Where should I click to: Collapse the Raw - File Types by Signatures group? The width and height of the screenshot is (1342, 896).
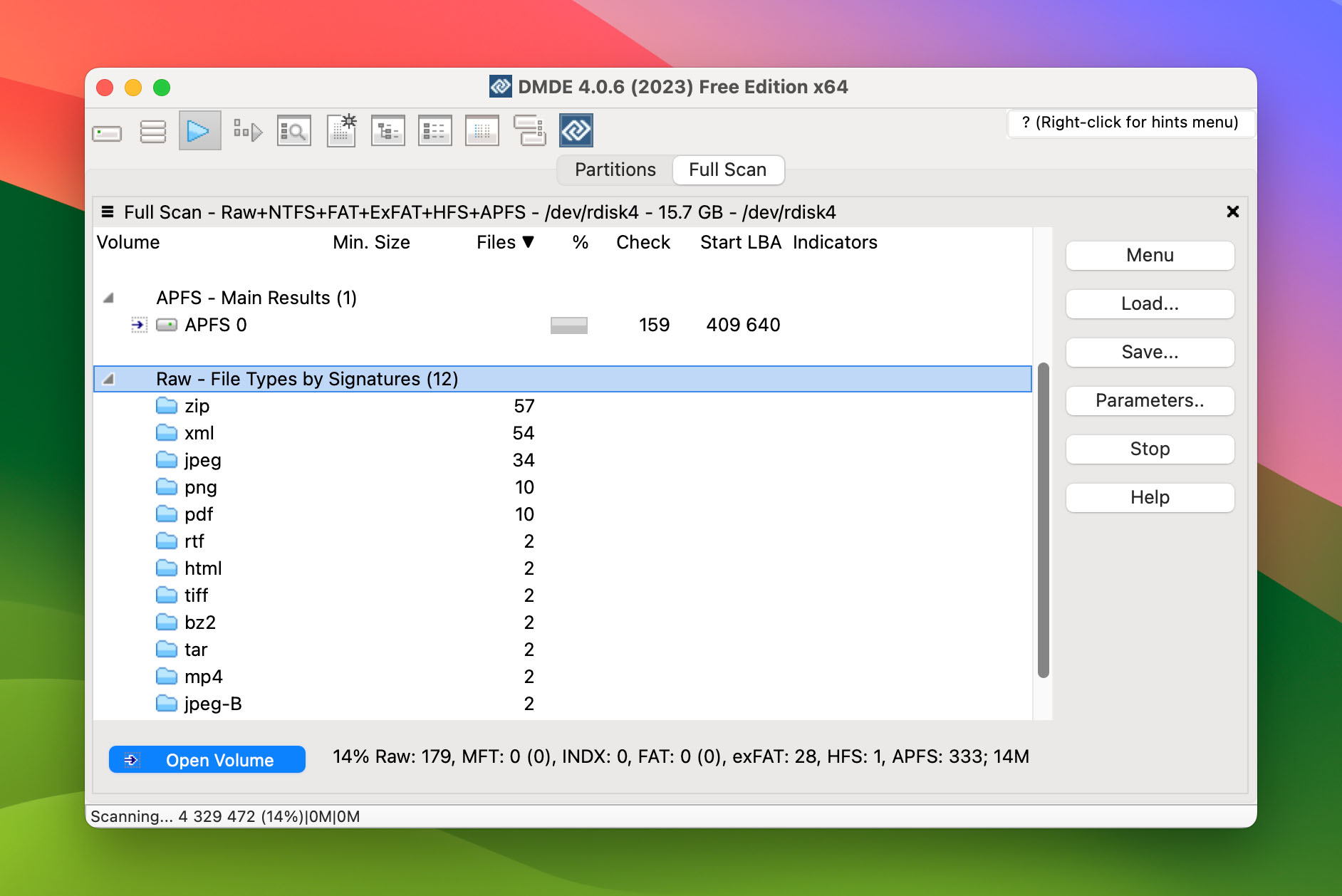pos(108,379)
